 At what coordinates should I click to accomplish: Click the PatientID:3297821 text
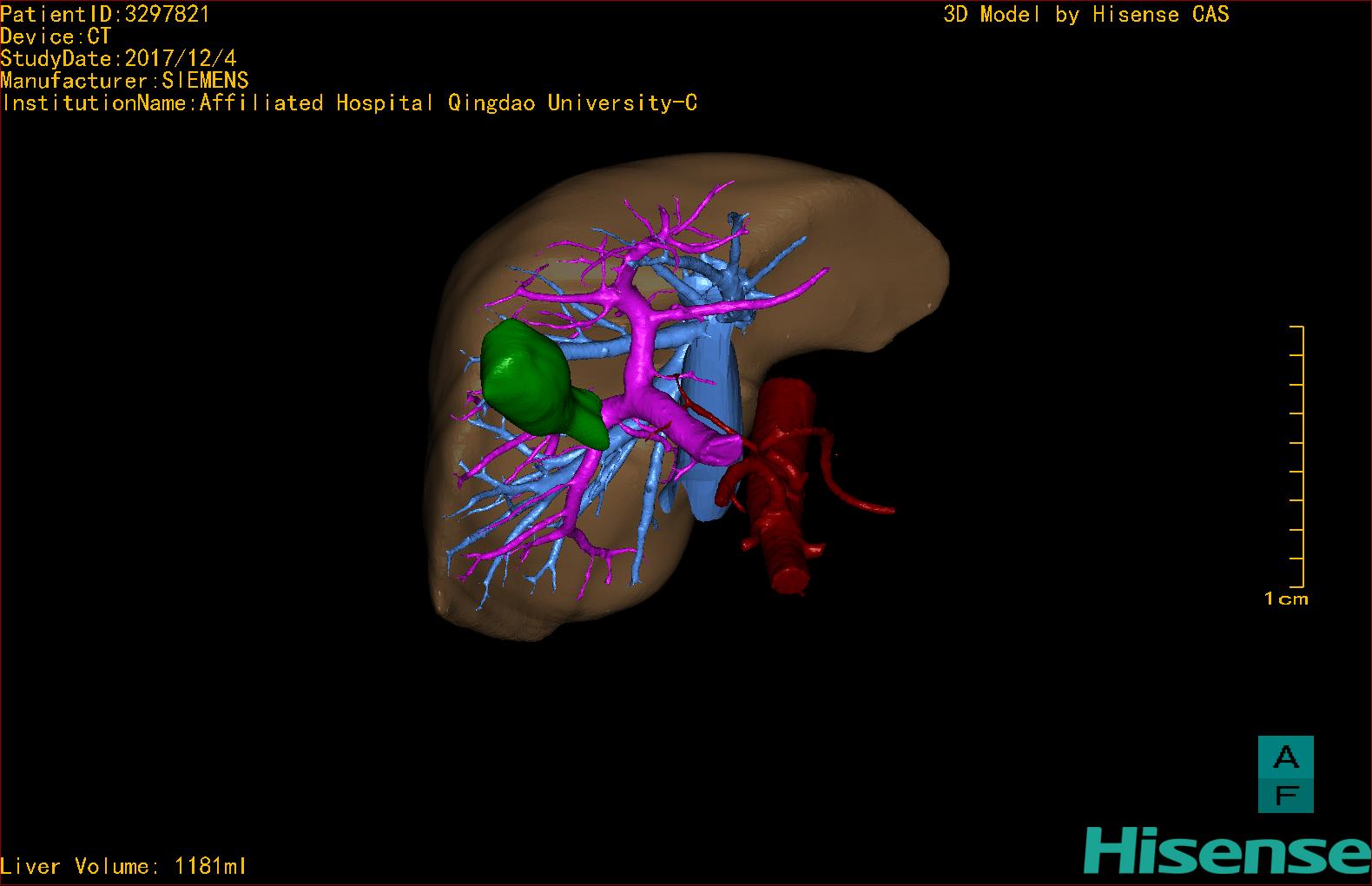(105, 14)
